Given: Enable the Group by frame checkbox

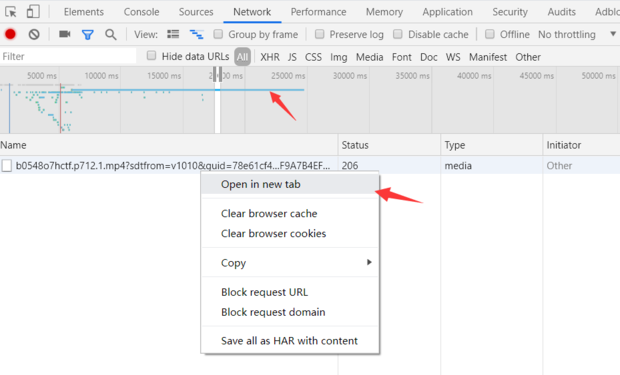Looking at the screenshot, I should [218, 34].
